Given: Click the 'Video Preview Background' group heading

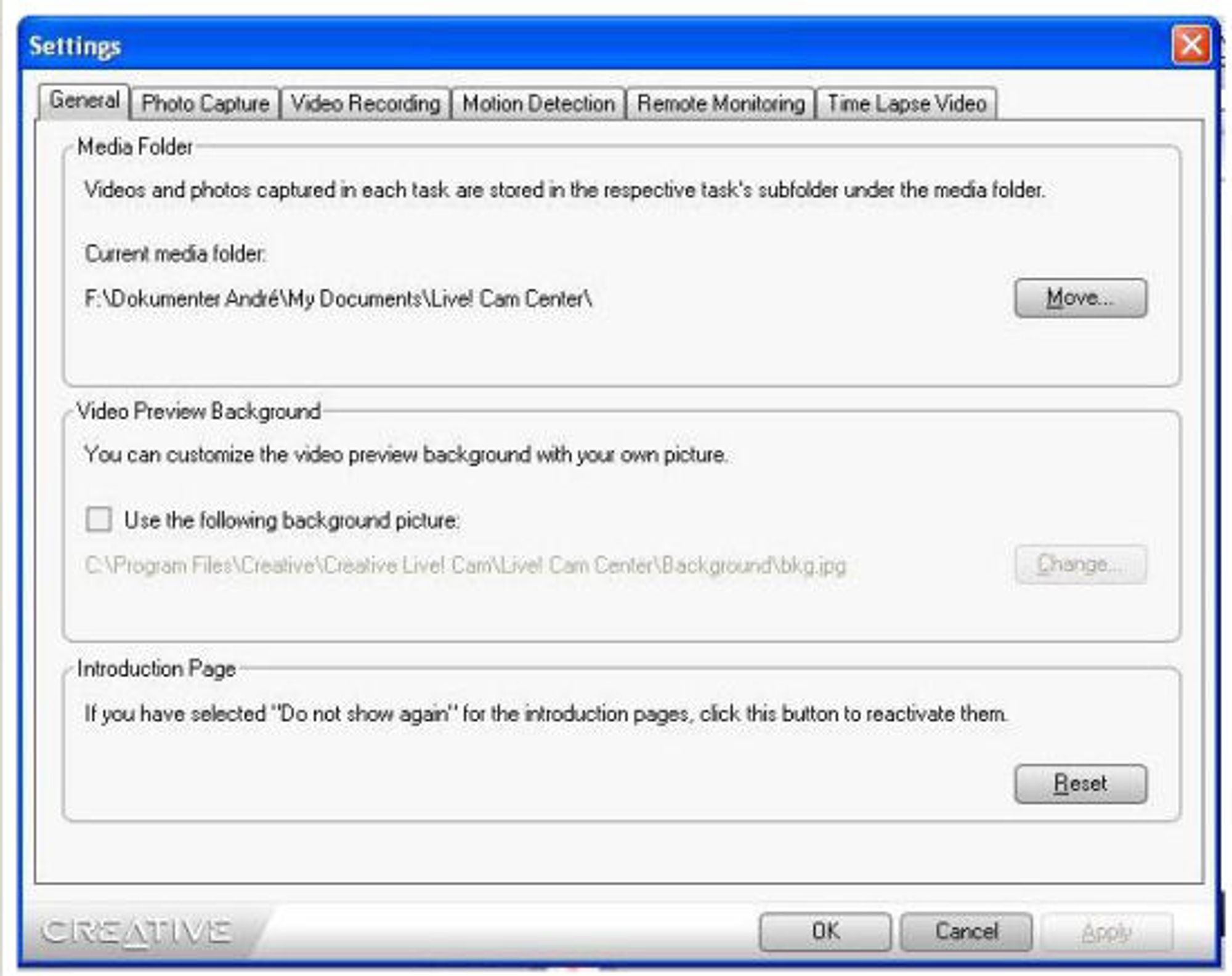Looking at the screenshot, I should pos(198,411).
